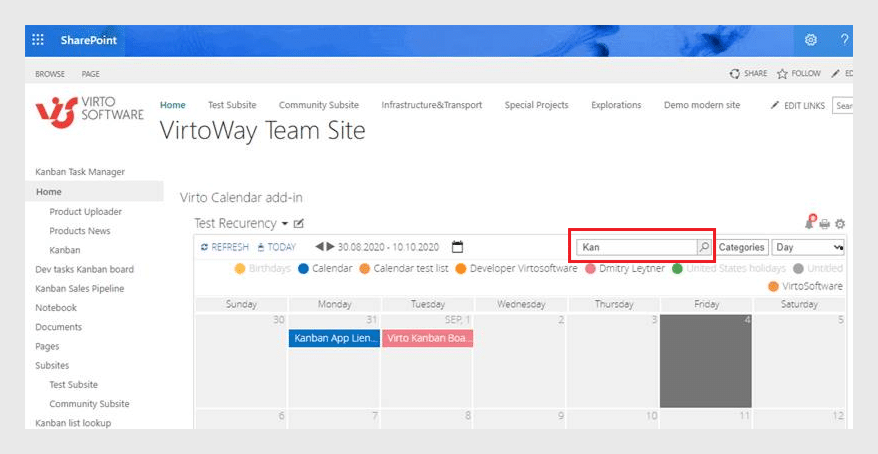Open Community Subsite in top navigation
Image resolution: width=878 pixels, height=454 pixels.
click(319, 105)
